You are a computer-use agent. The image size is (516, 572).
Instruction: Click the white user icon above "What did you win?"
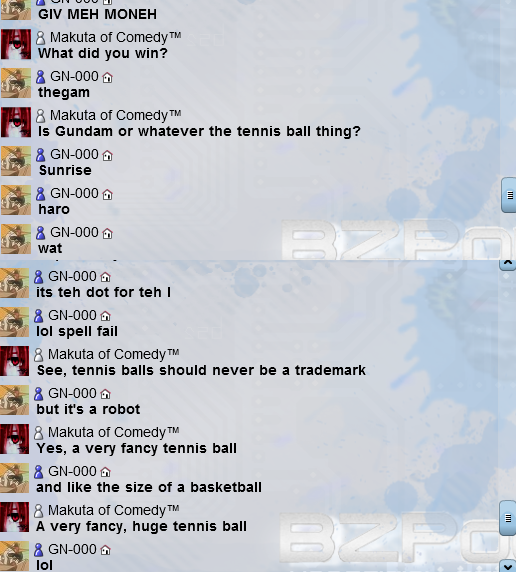point(41,38)
